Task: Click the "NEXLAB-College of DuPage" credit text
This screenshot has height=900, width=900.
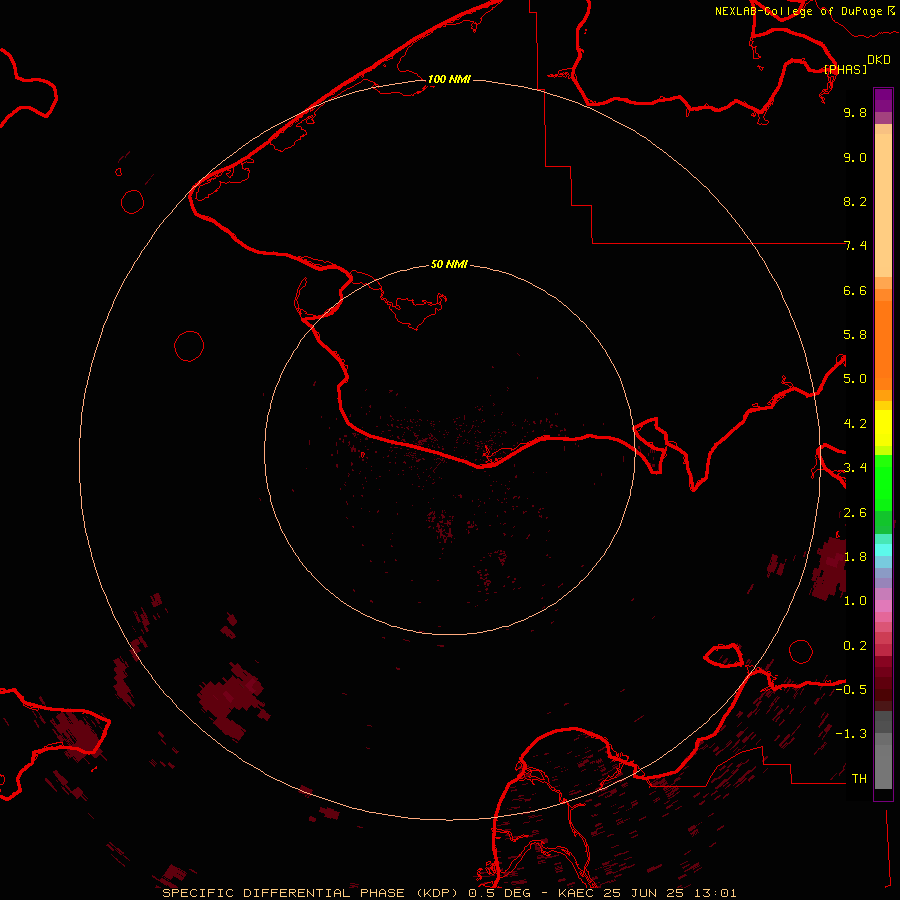Action: click(x=798, y=11)
